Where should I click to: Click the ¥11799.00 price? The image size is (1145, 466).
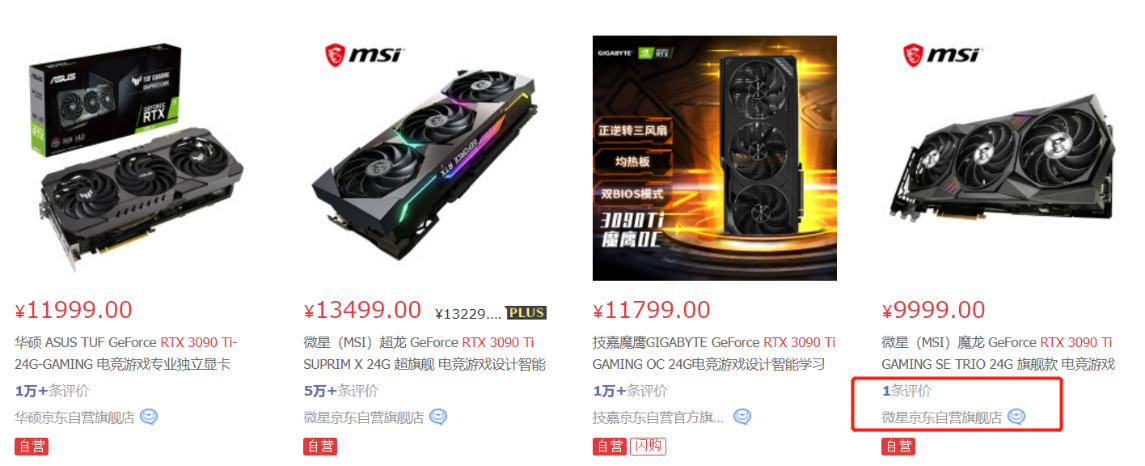click(651, 310)
